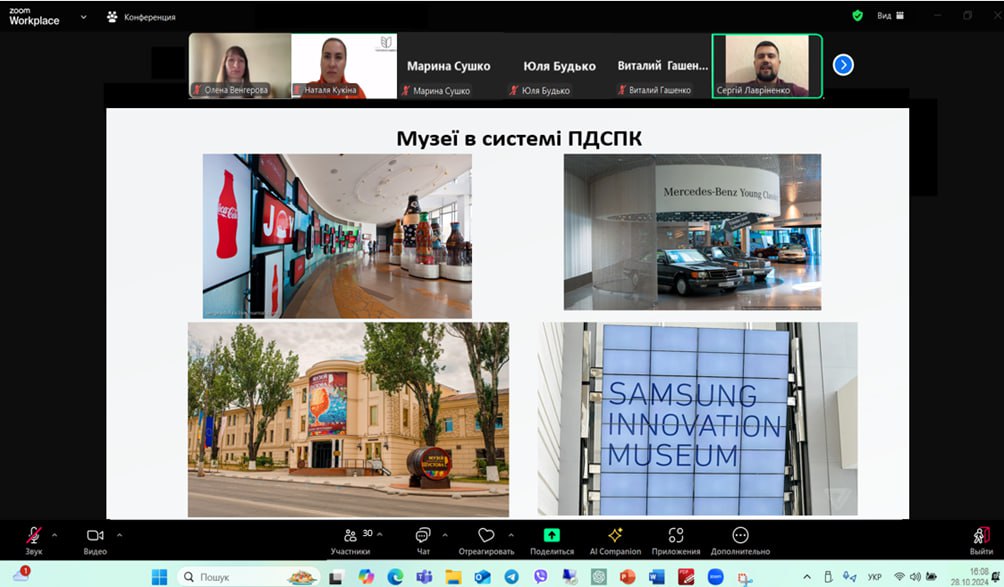Show hidden system tray icons chevron

(806, 577)
